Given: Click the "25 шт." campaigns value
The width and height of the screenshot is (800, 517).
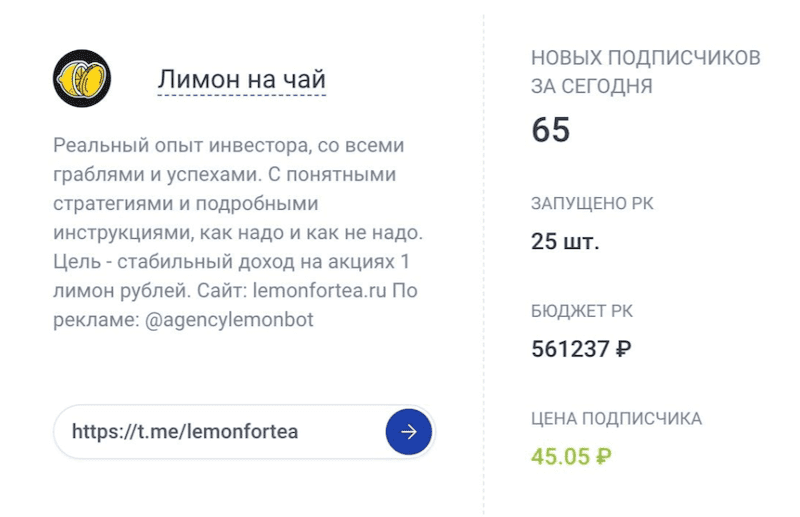Looking at the screenshot, I should tap(565, 241).
